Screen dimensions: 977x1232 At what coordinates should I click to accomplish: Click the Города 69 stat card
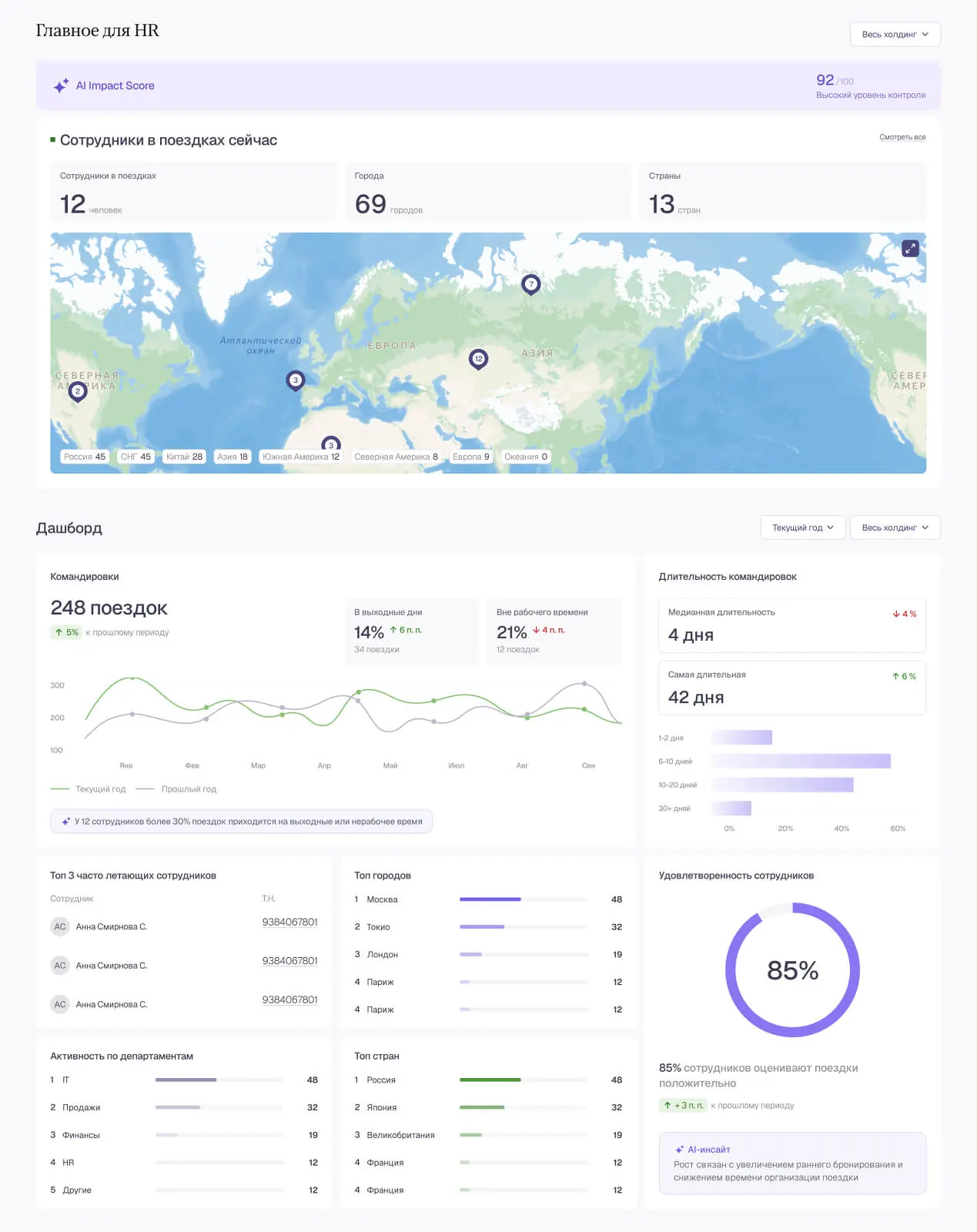[x=488, y=192]
